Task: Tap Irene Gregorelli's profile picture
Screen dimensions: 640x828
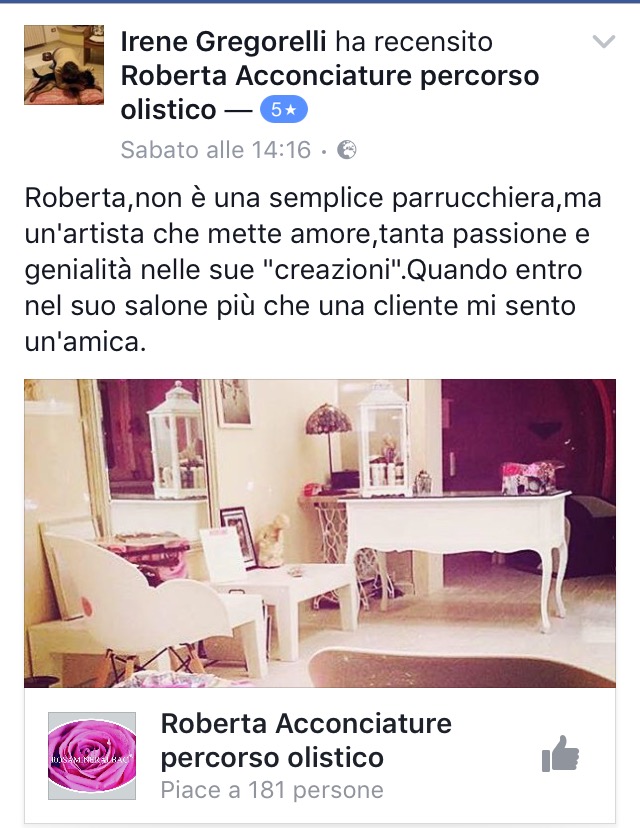Action: point(64,64)
